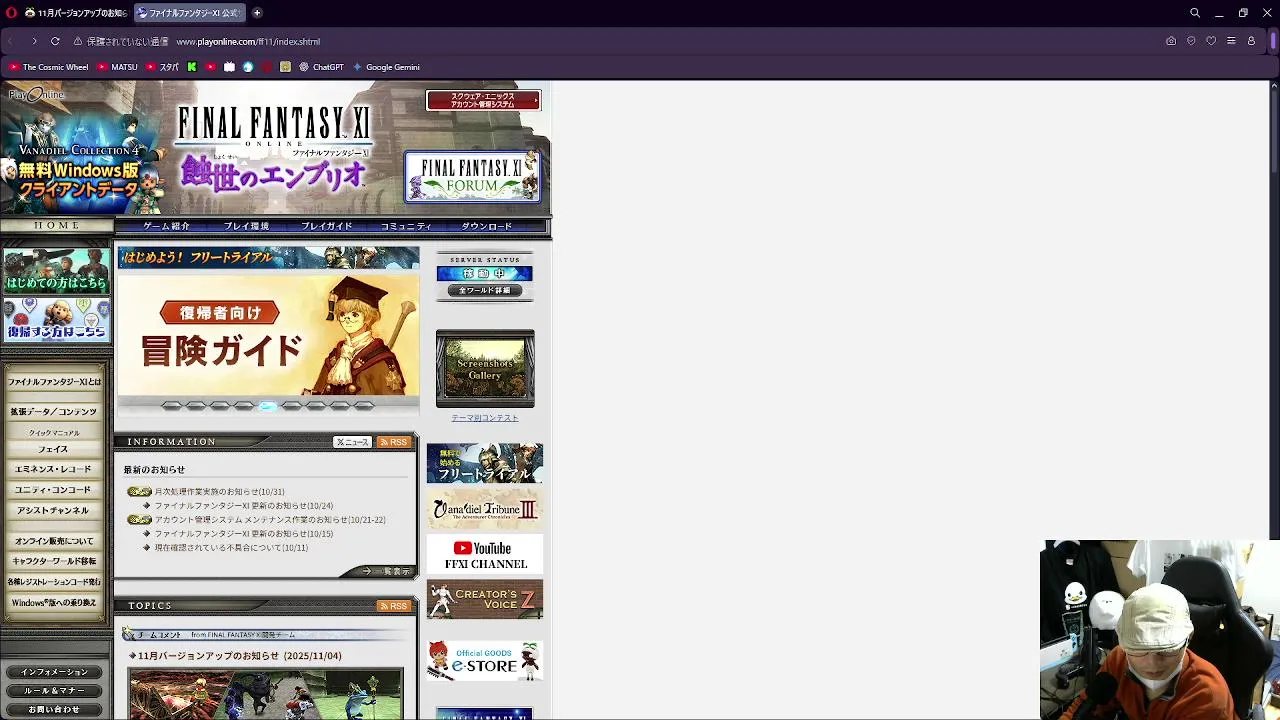
Task: Open Windows版への乗り換え sidebar link
Action: pos(54,603)
